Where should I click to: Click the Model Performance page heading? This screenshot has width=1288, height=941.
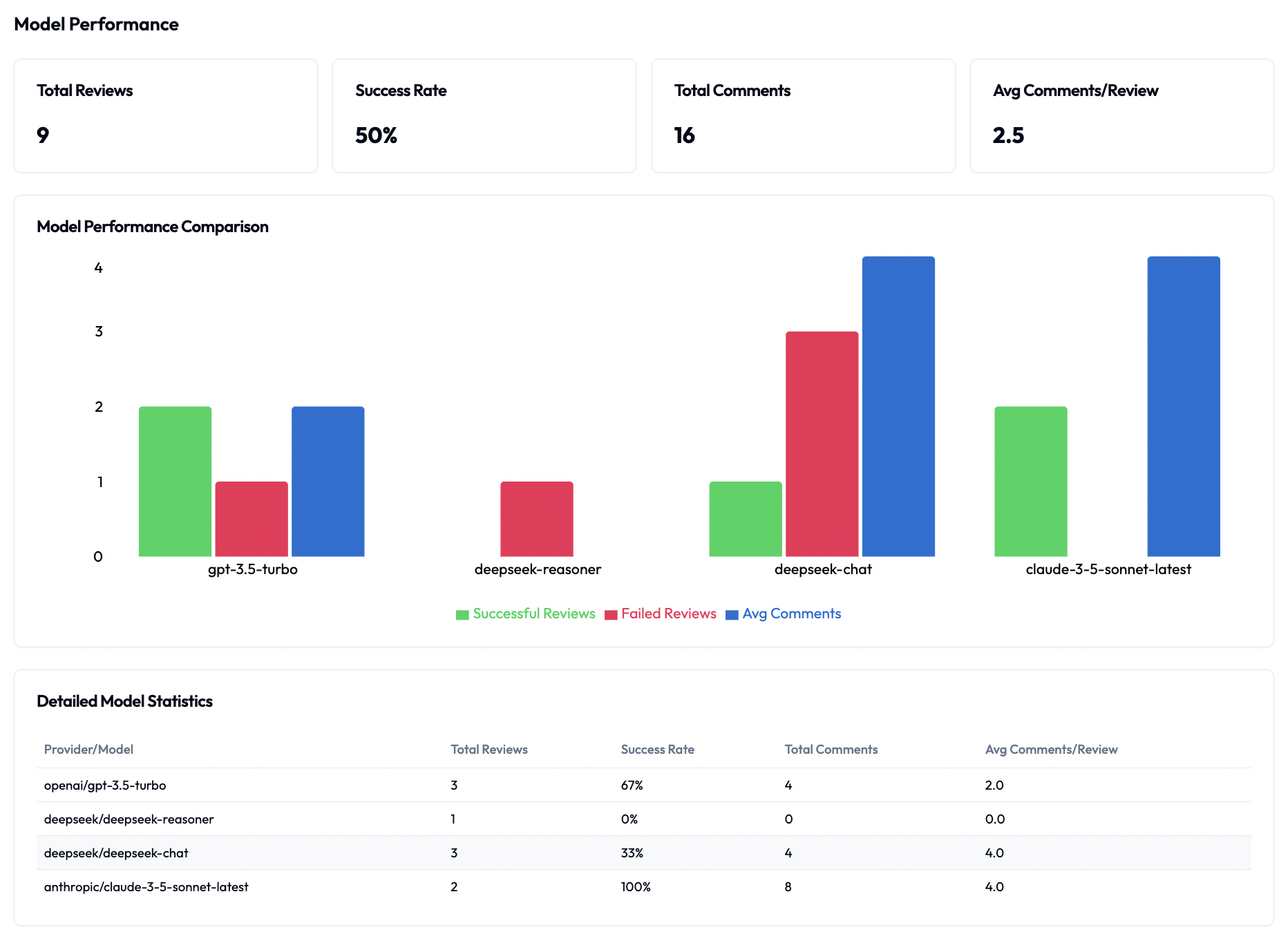coord(96,24)
